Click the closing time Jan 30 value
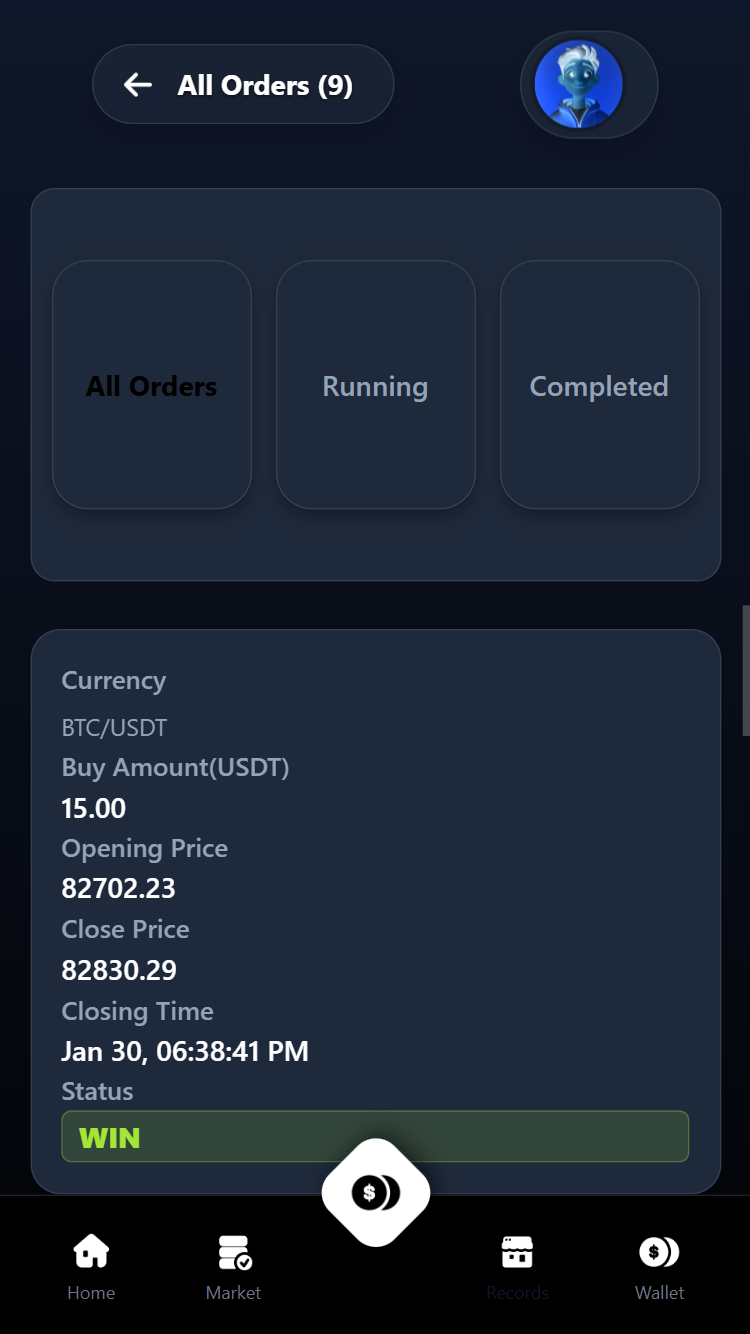 [x=185, y=1051]
